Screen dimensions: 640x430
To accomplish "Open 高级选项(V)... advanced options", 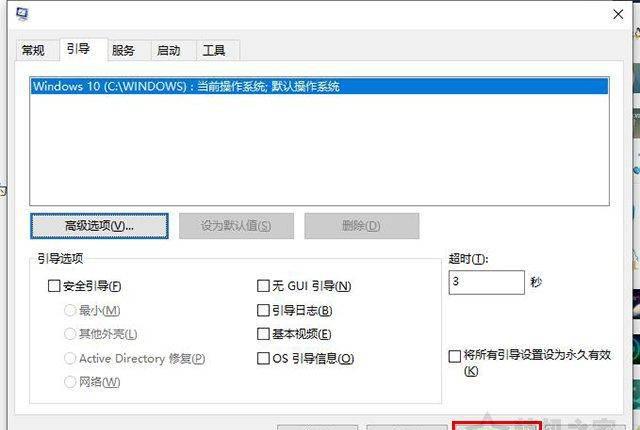I will 99,226.
